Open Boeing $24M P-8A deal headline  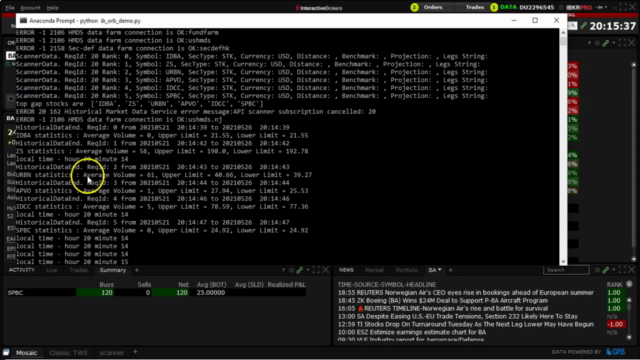point(443,300)
